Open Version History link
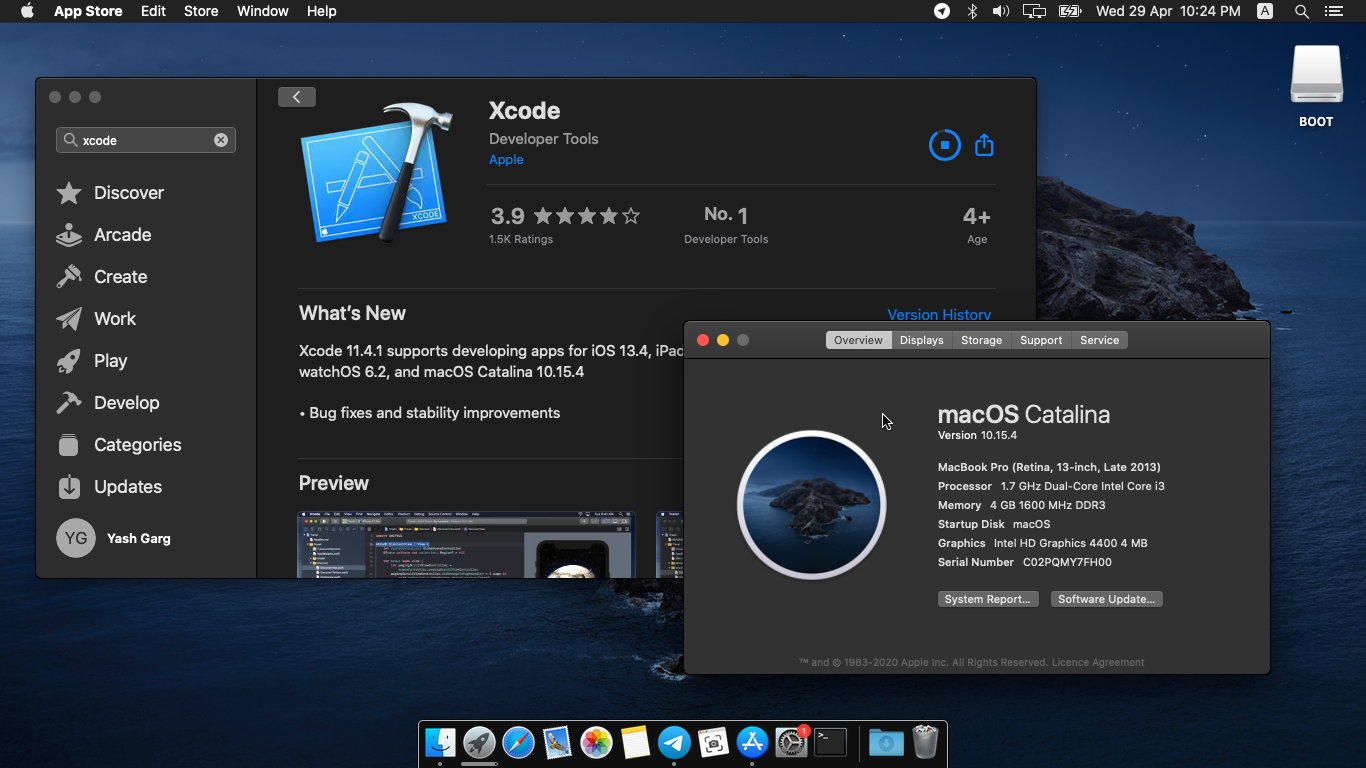Image resolution: width=1366 pixels, height=768 pixels. pyautogui.click(x=939, y=314)
